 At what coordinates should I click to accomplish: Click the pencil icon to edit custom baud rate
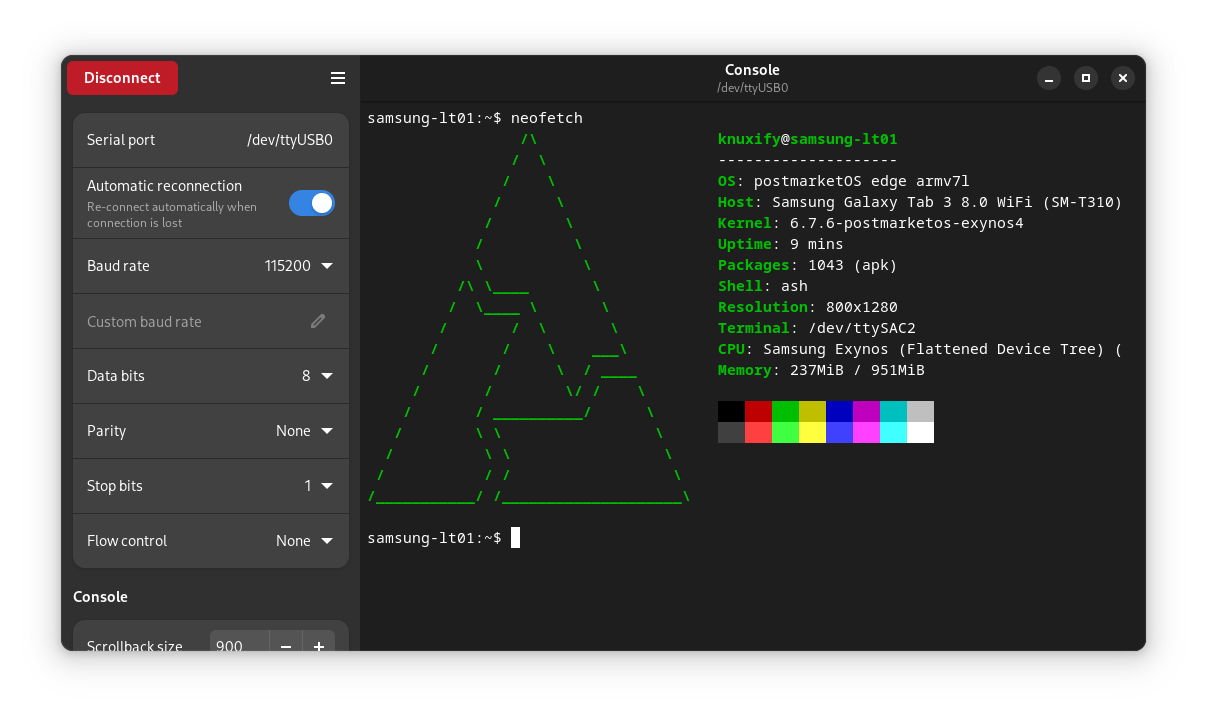click(x=318, y=321)
